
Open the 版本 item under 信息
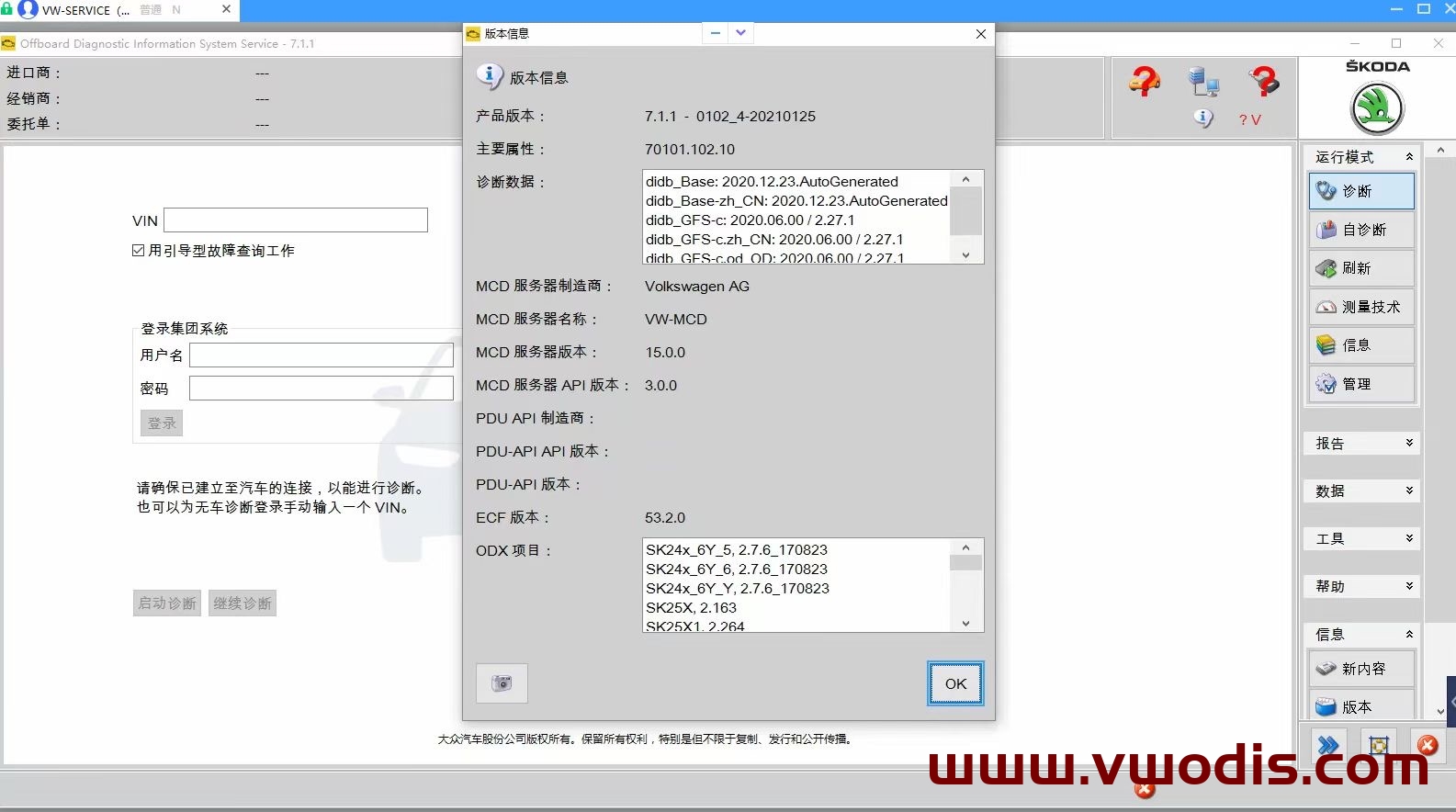[x=1361, y=707]
